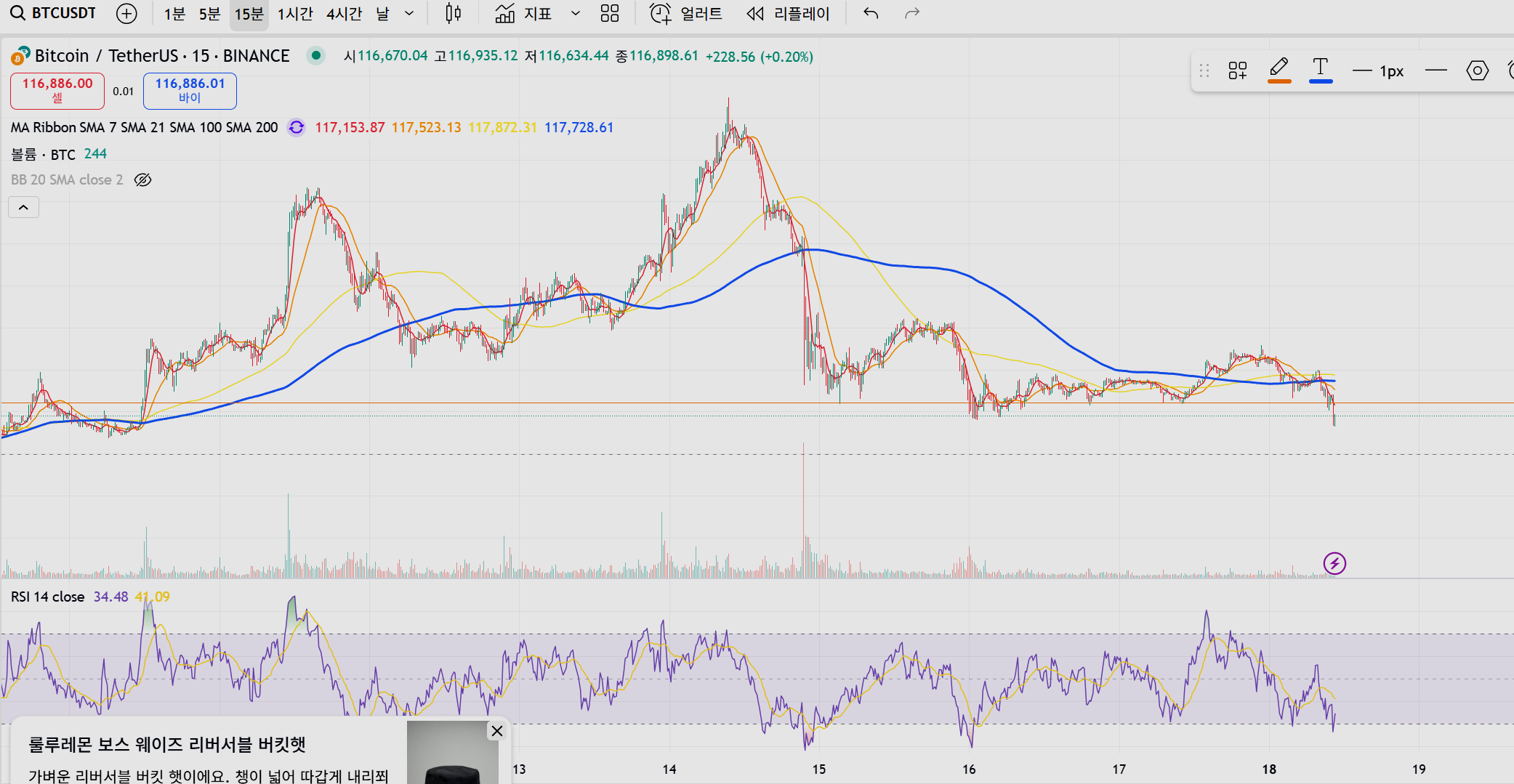Switch to the 5분 timeframe
This screenshot has height=784, width=1514.
click(209, 14)
